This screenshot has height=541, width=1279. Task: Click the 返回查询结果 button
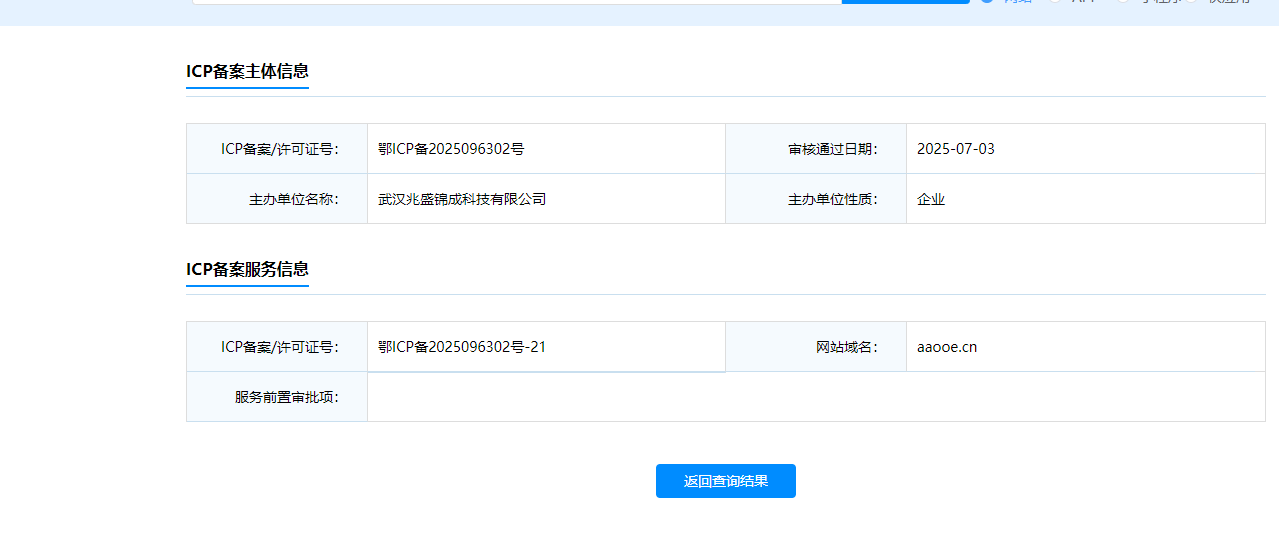coord(725,481)
